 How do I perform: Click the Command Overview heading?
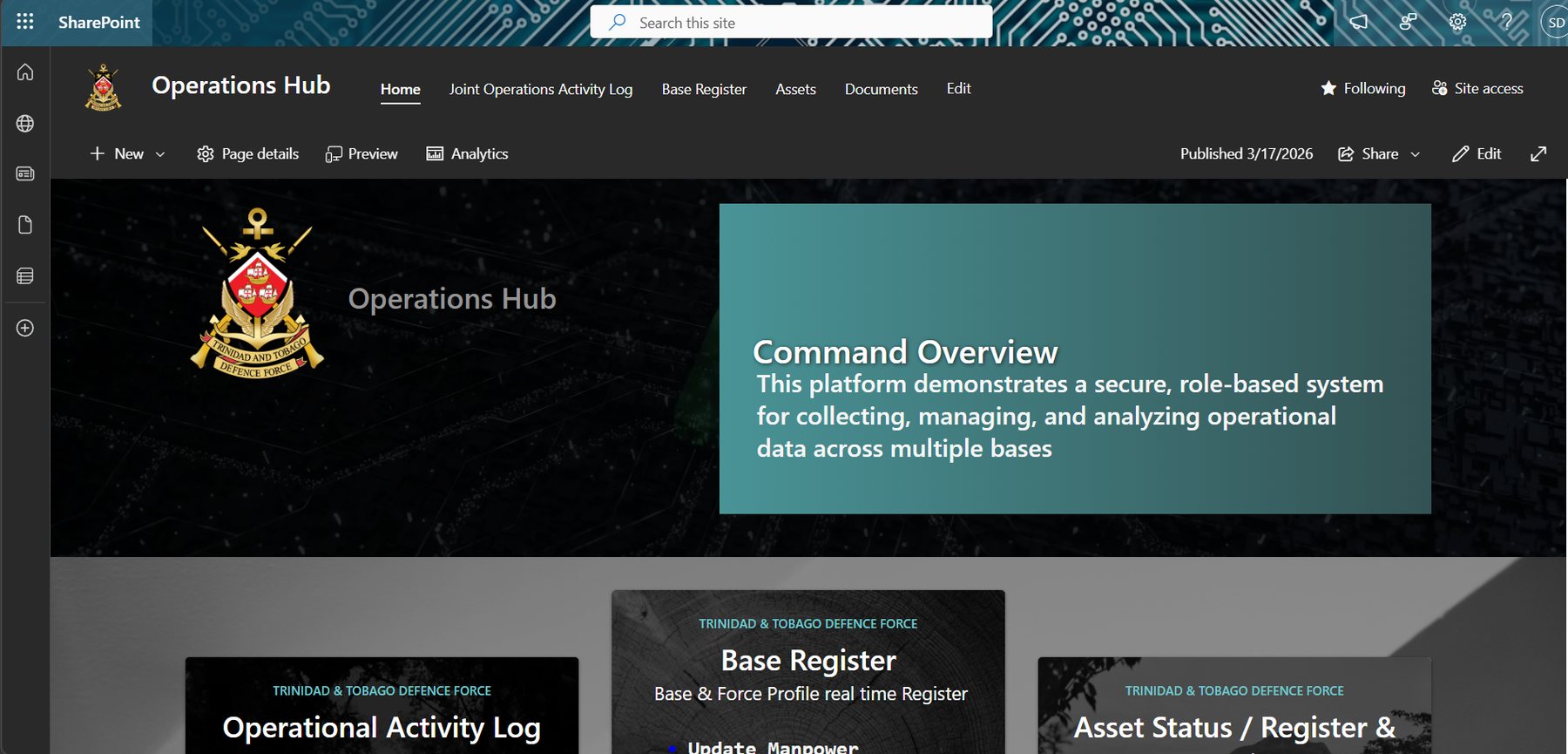click(905, 352)
